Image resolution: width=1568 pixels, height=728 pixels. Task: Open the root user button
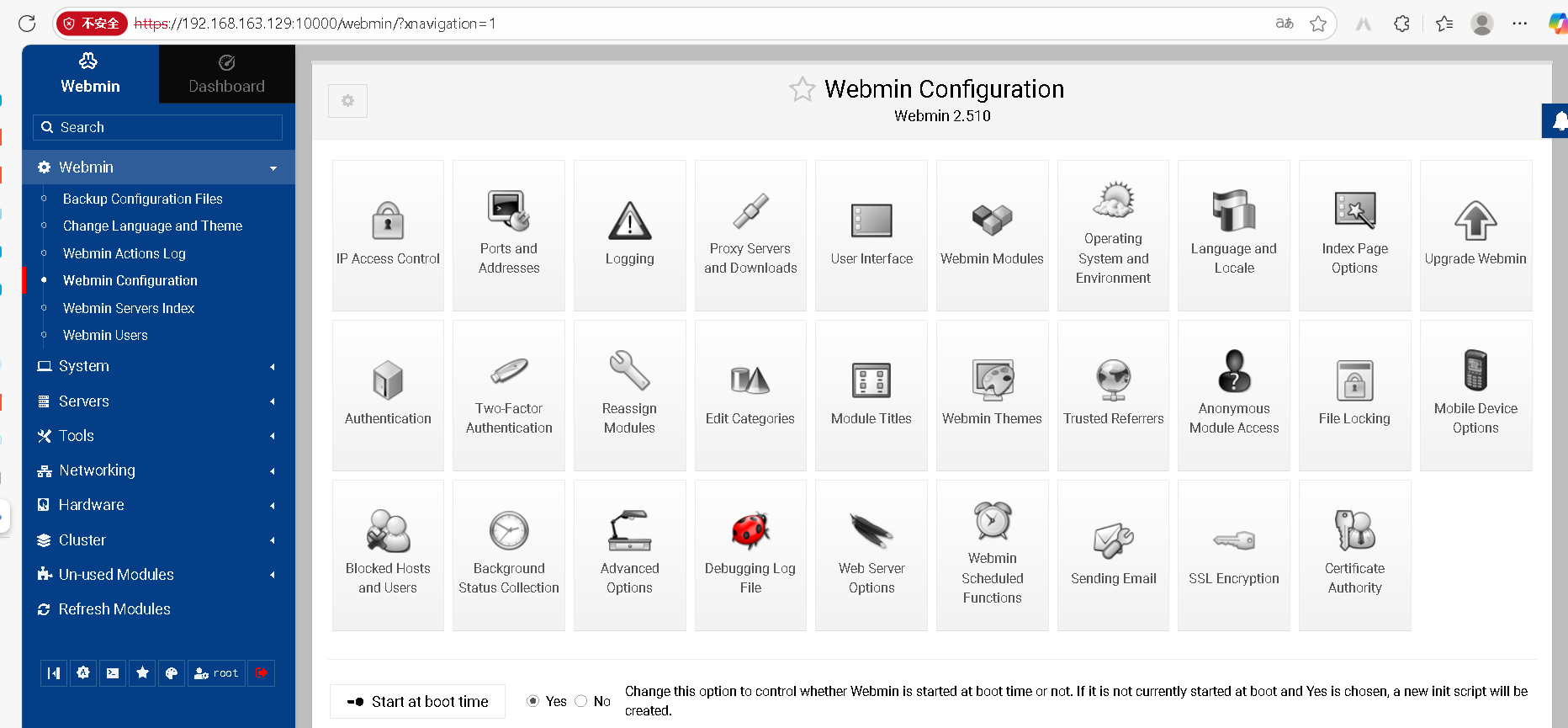pyautogui.click(x=216, y=673)
